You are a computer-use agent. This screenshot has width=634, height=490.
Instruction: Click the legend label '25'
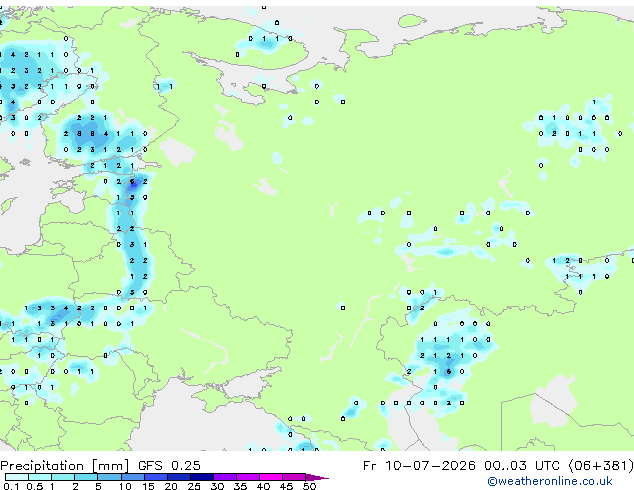click(194, 486)
